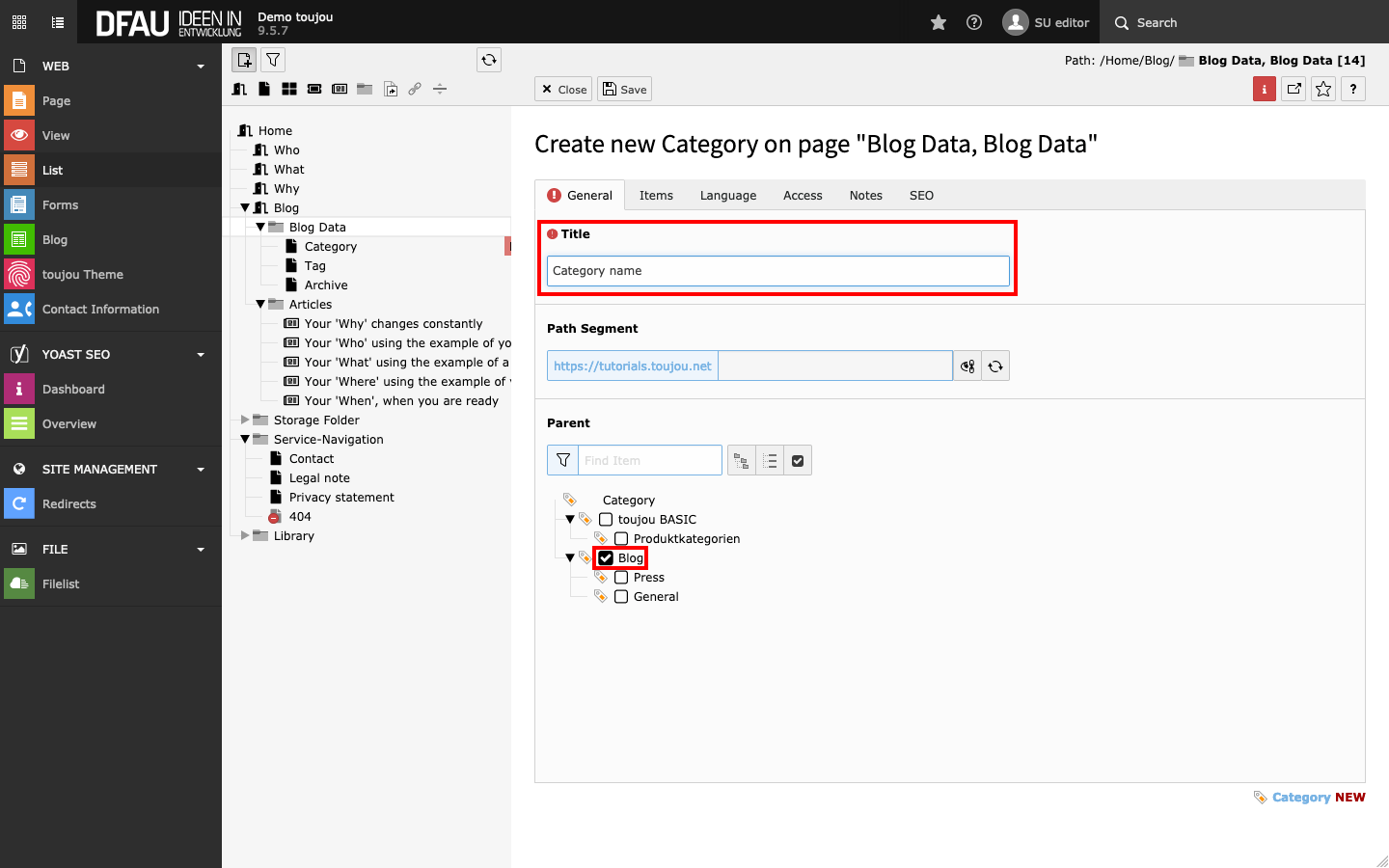Save the new category
Screen dimensions: 1389x868
(624, 89)
